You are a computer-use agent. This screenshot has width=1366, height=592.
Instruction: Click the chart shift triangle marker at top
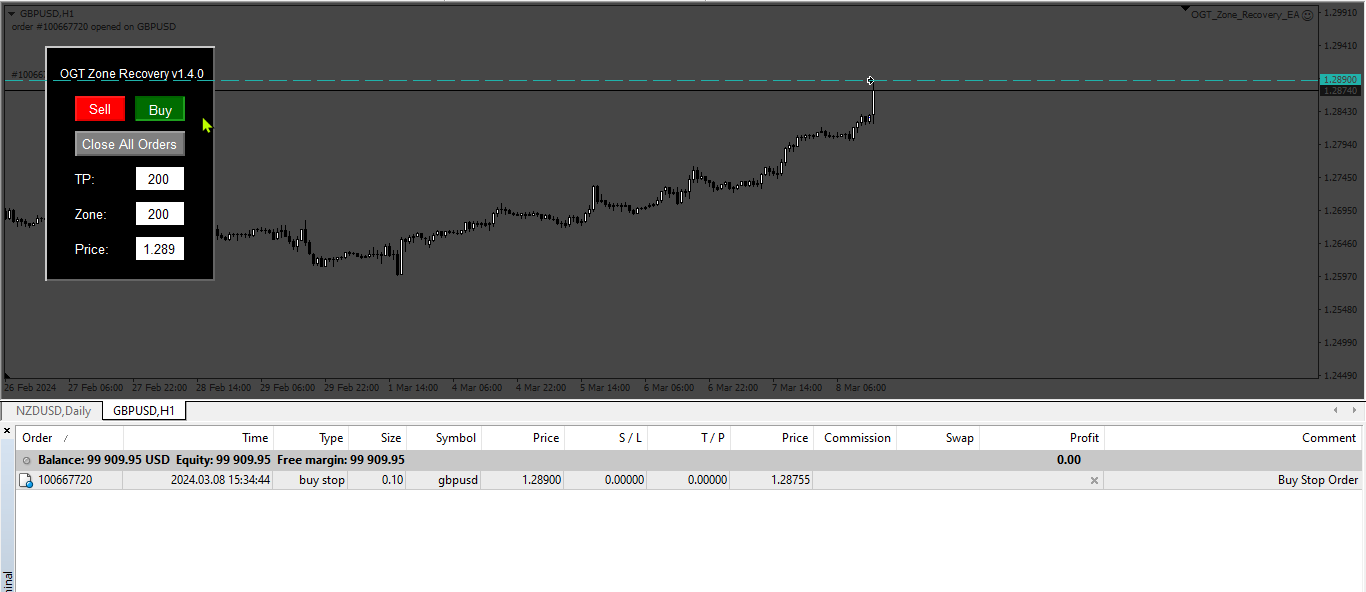tap(1185, 11)
